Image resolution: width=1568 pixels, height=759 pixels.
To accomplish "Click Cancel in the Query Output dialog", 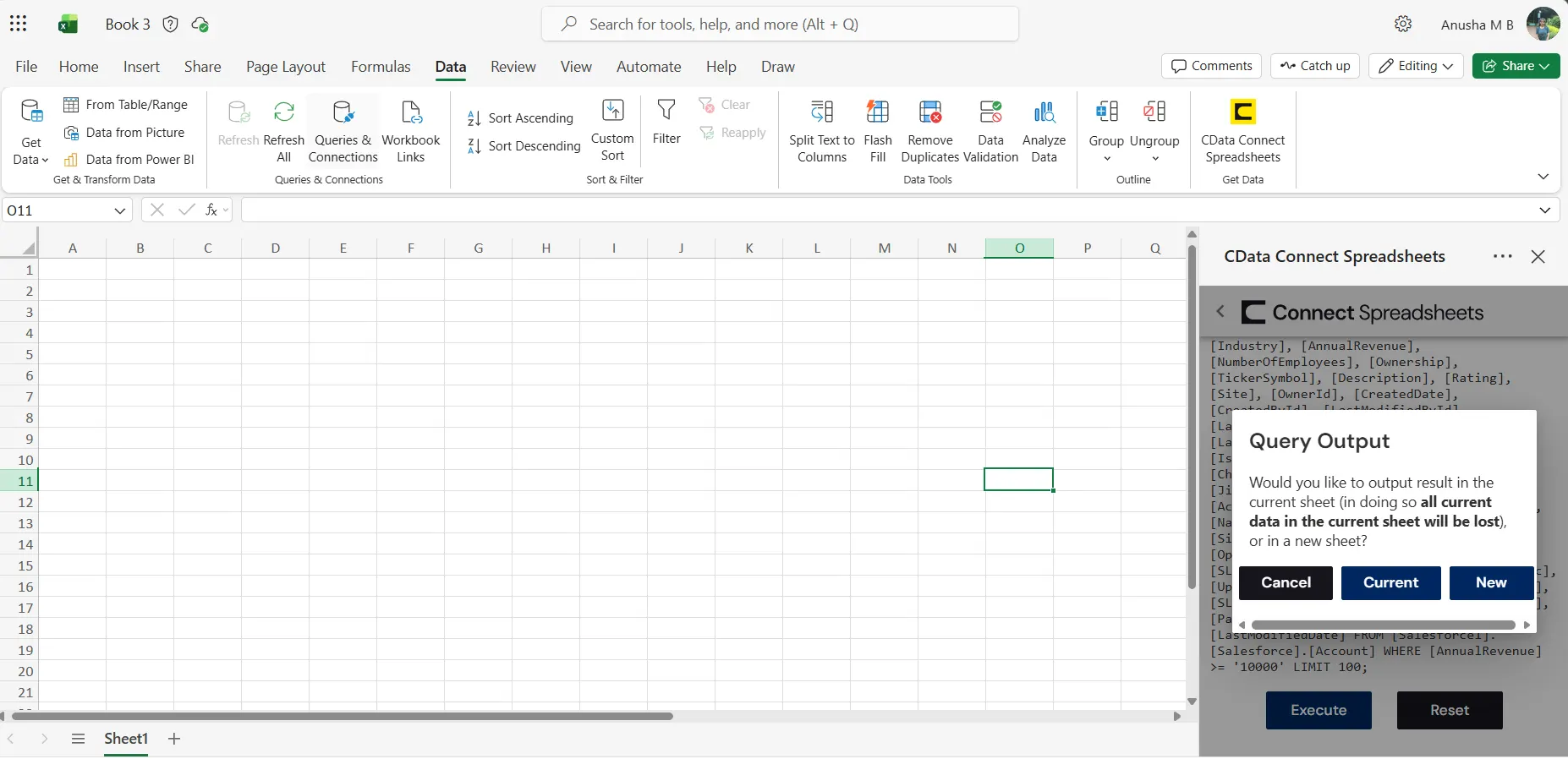I will click(x=1286, y=582).
